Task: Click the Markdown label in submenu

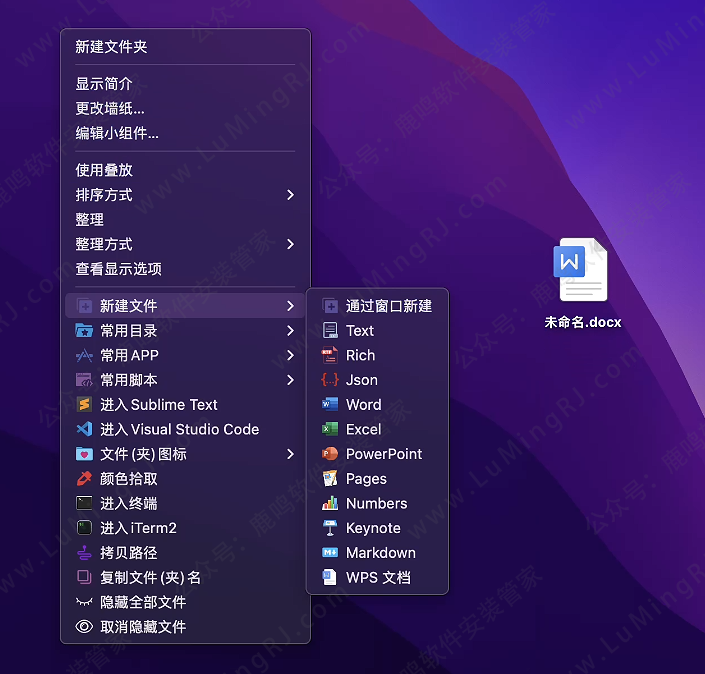Action: click(381, 553)
